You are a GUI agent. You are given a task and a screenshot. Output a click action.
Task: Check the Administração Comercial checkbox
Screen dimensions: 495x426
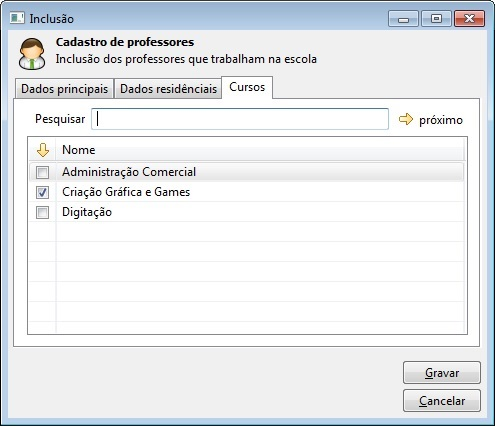click(42, 172)
